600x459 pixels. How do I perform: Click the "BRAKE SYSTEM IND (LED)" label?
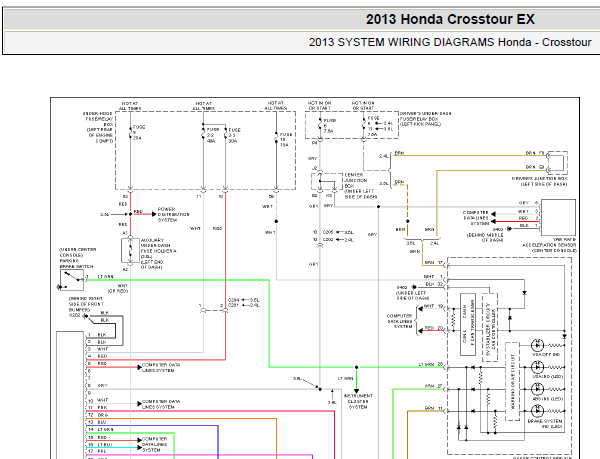click(545, 423)
